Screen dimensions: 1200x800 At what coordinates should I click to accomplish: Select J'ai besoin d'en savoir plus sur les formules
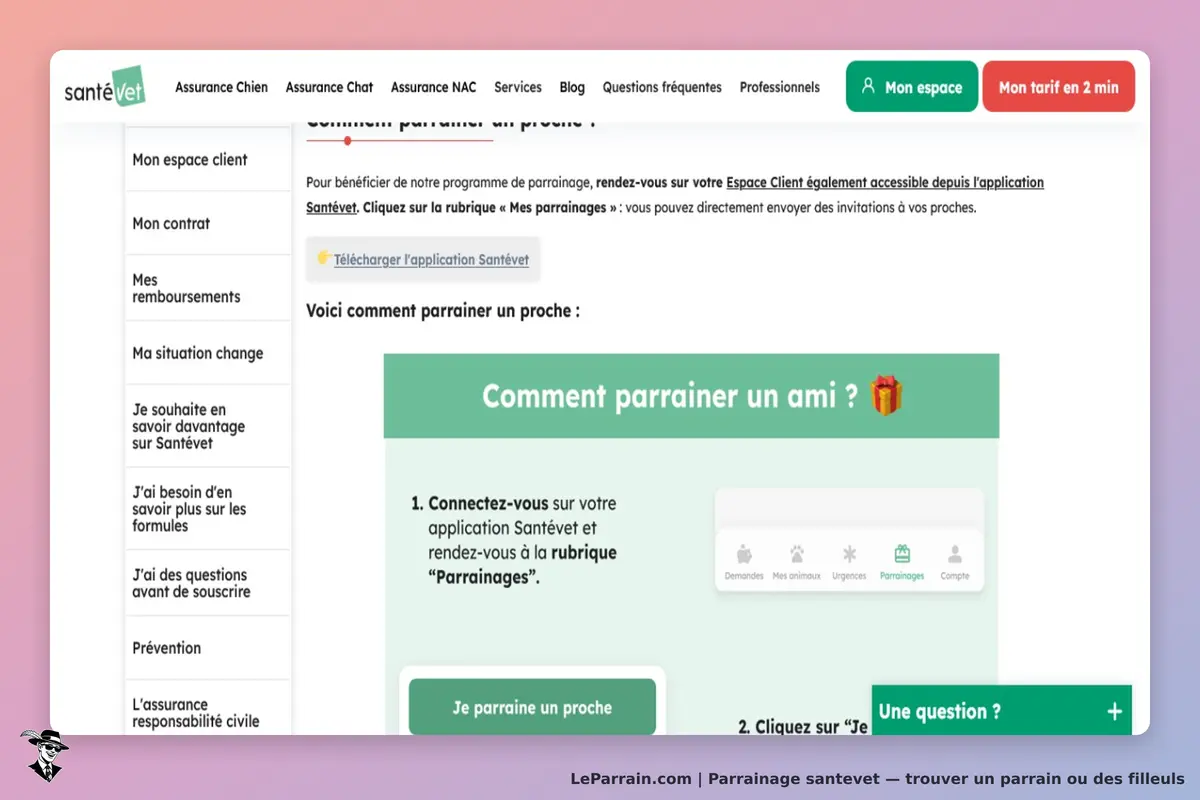(x=208, y=509)
